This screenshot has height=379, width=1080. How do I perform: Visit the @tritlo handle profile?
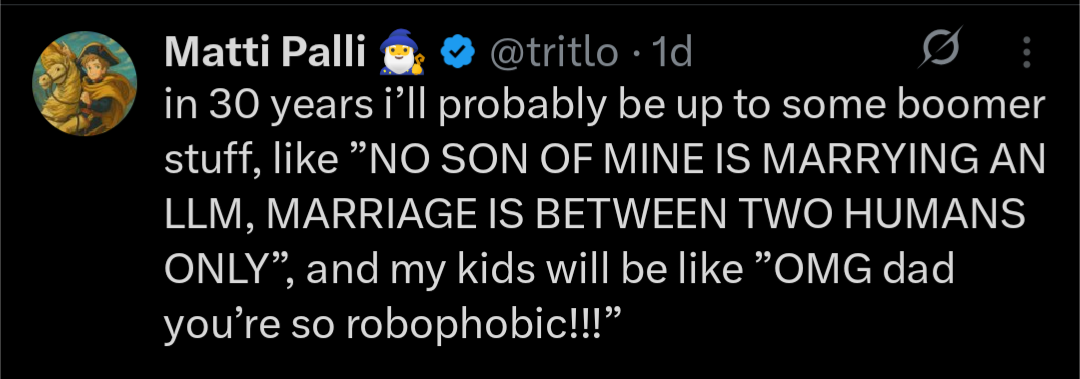tap(553, 52)
